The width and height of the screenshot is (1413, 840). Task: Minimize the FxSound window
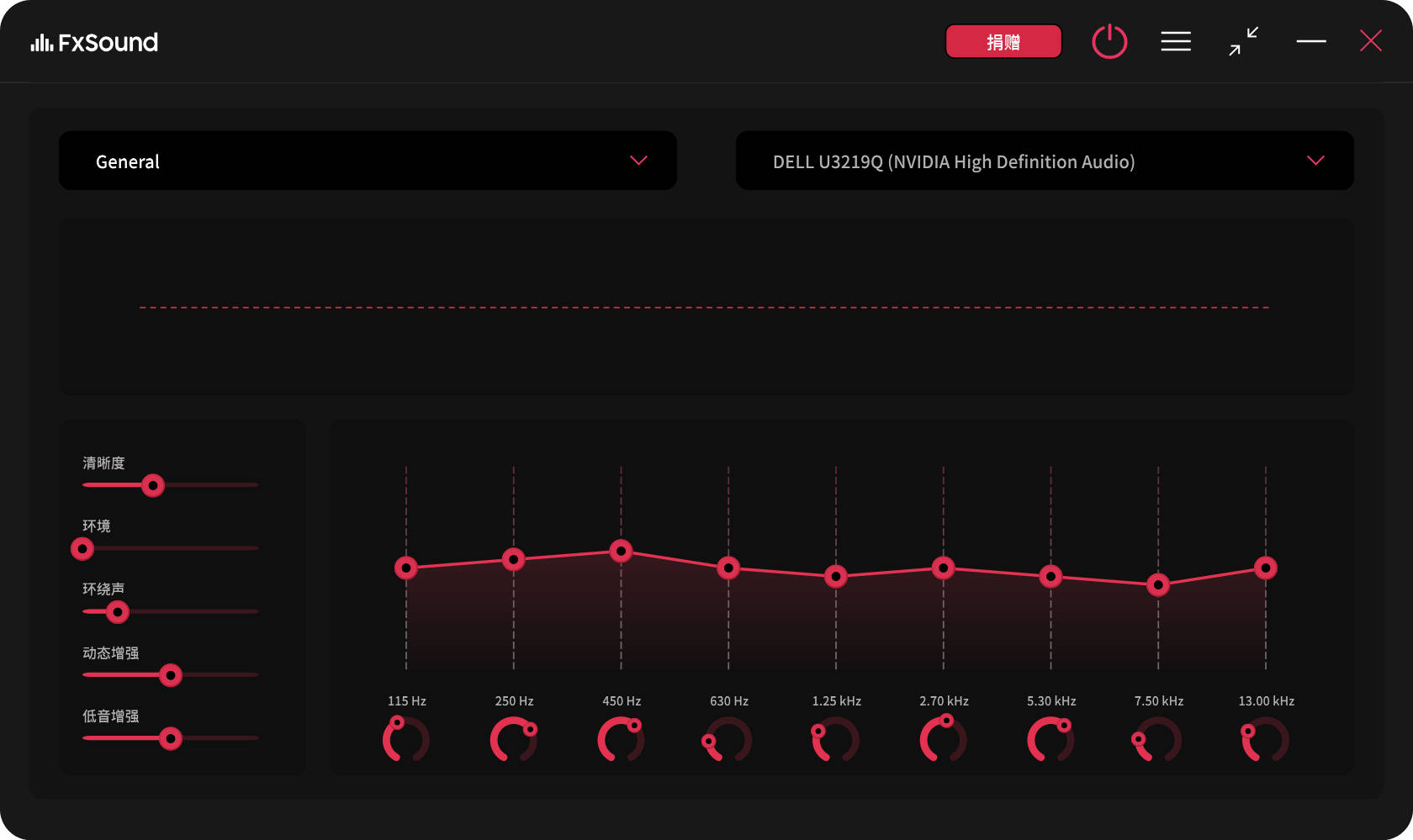pos(1311,41)
